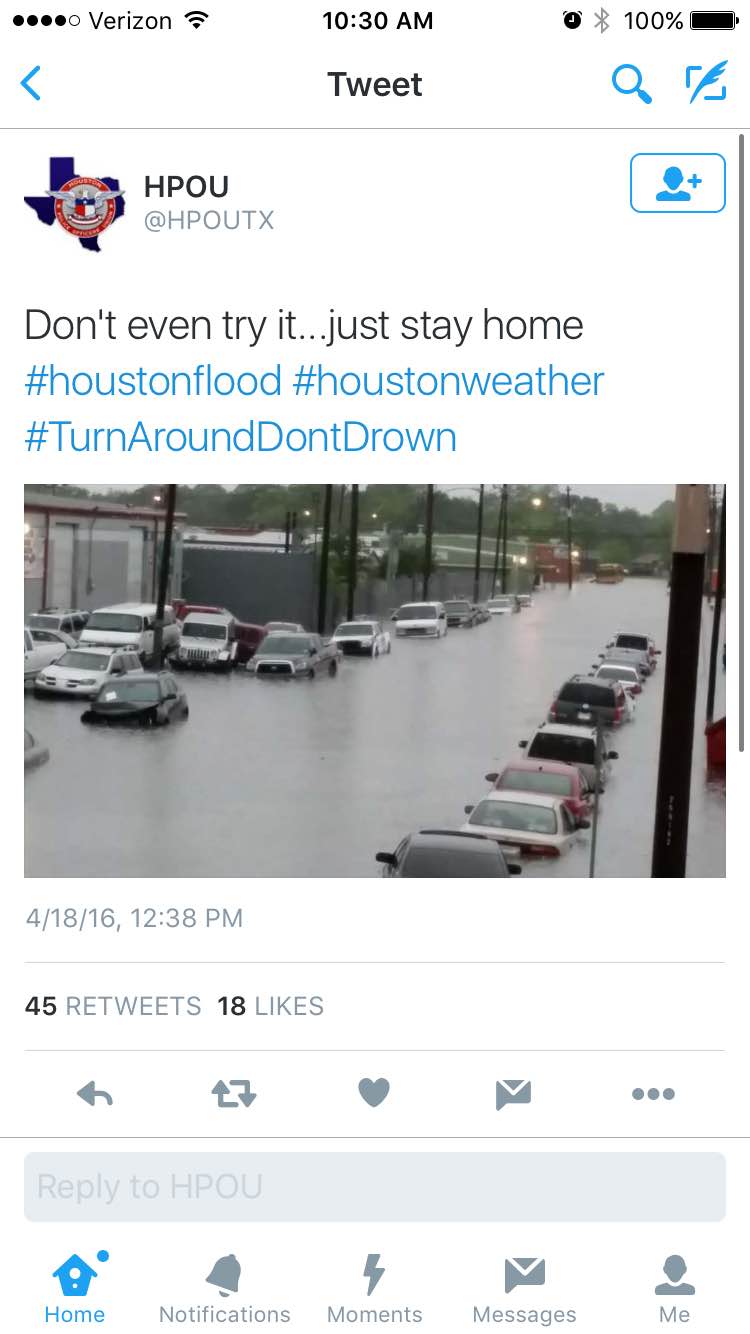Switch to the Notifications tab
This screenshot has height=1334, width=750.
pyautogui.click(x=225, y=1289)
